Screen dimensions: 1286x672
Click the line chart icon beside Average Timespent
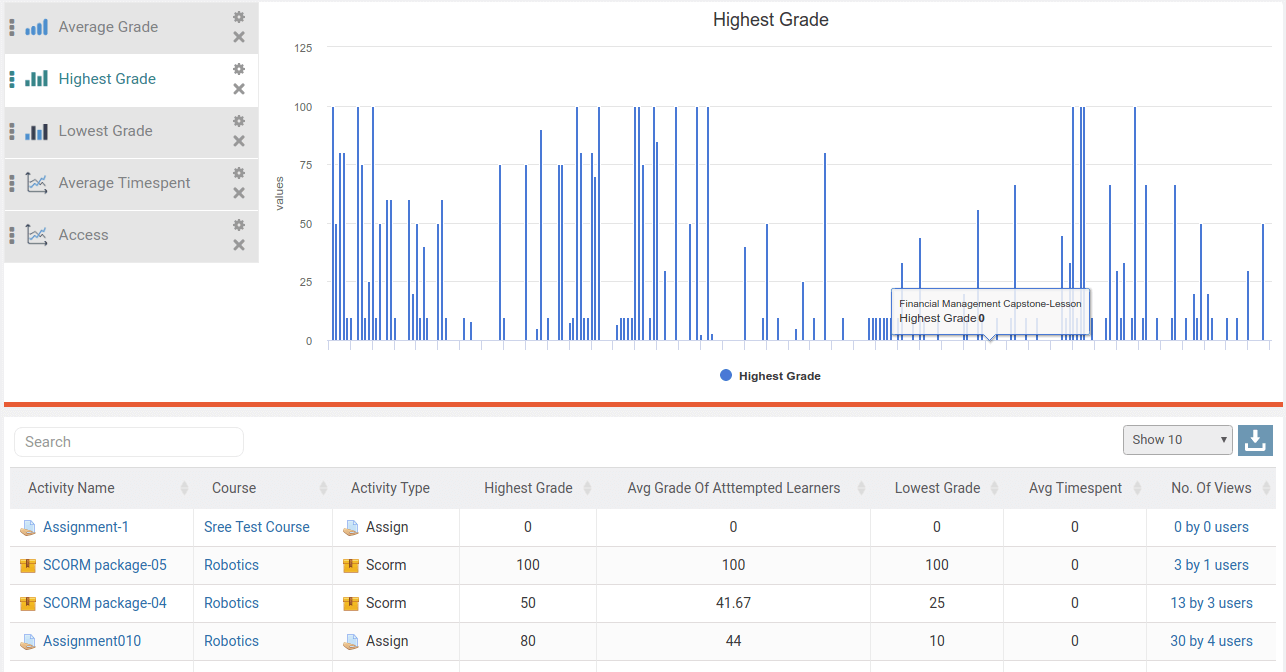[x=37, y=182]
